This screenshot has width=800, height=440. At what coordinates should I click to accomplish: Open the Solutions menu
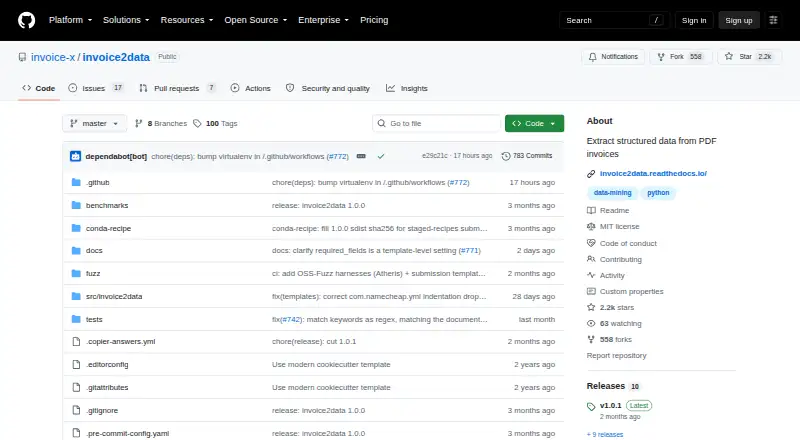point(126,20)
